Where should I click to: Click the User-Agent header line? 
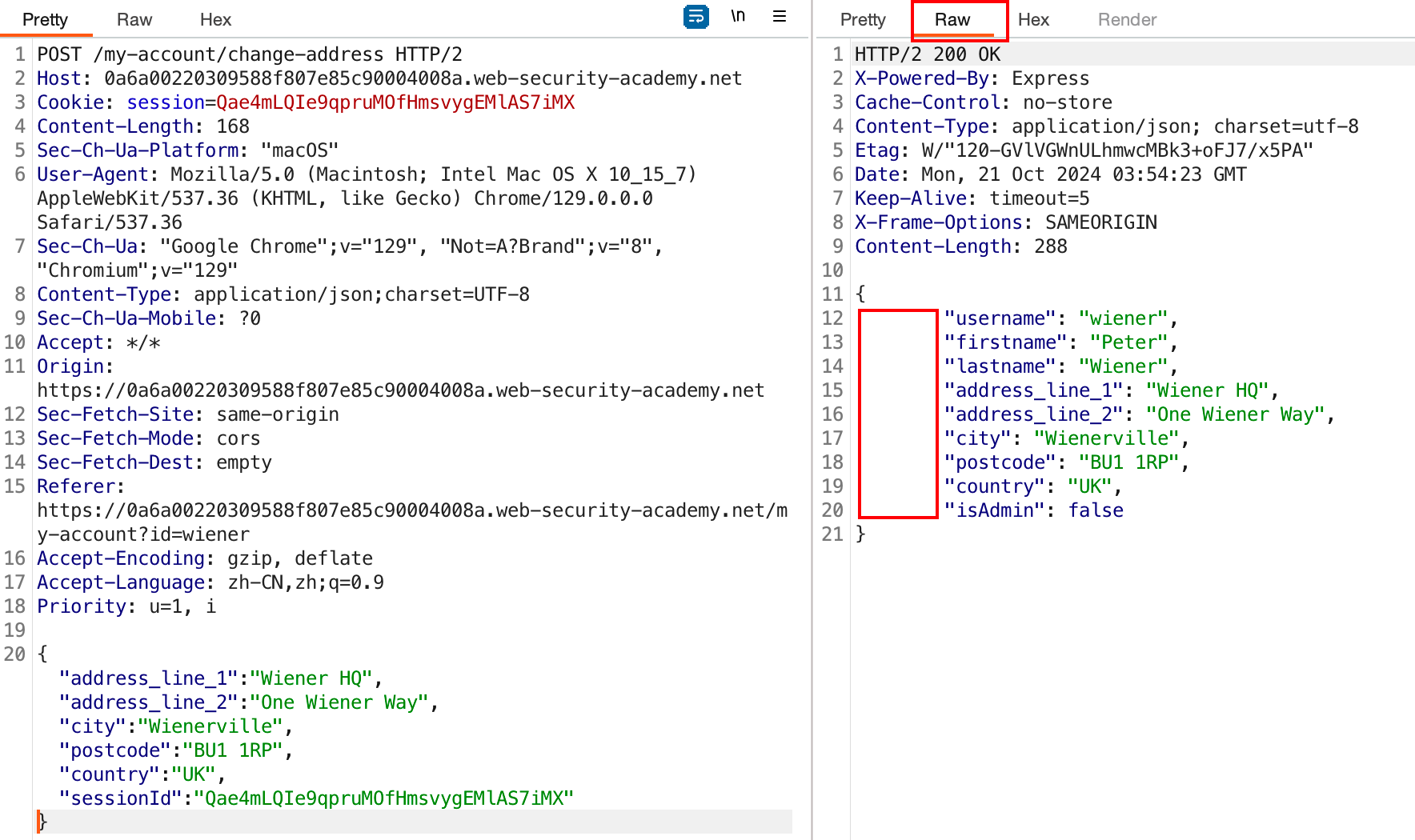[x=367, y=174]
